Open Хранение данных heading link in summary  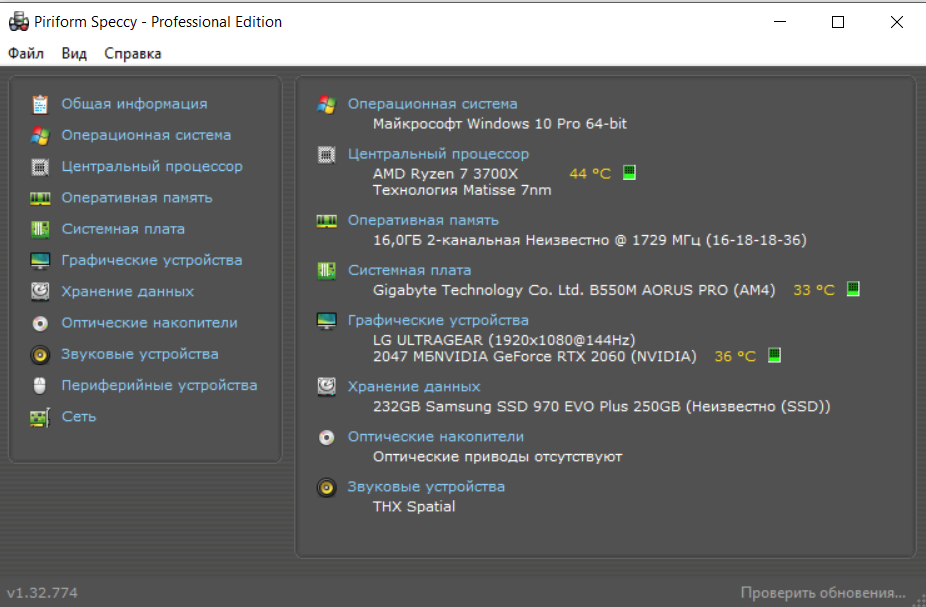point(413,387)
